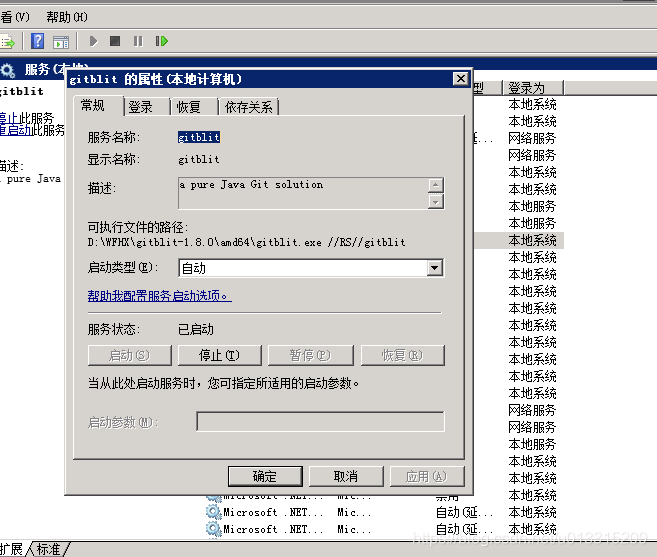The image size is (657, 557).
Task: Click the properties pane toolbar icon
Action: point(61,41)
